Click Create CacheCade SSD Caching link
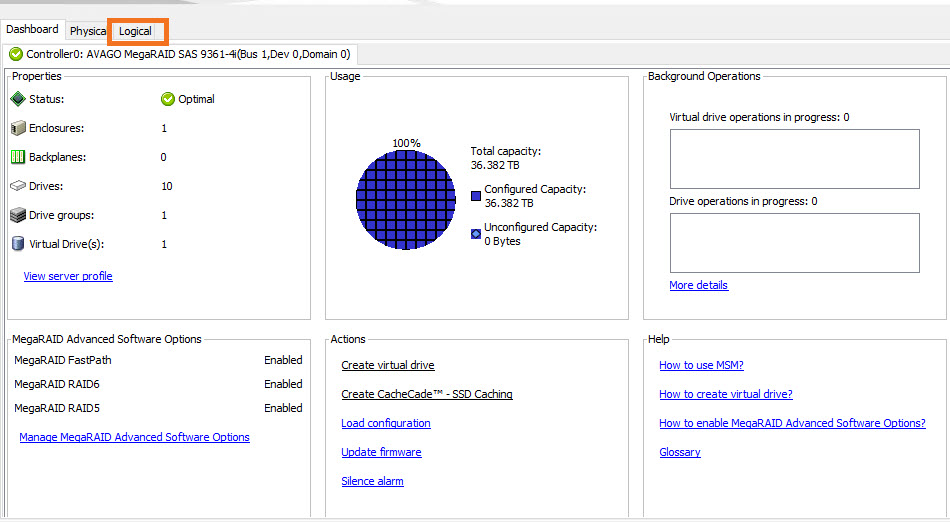 coord(427,394)
